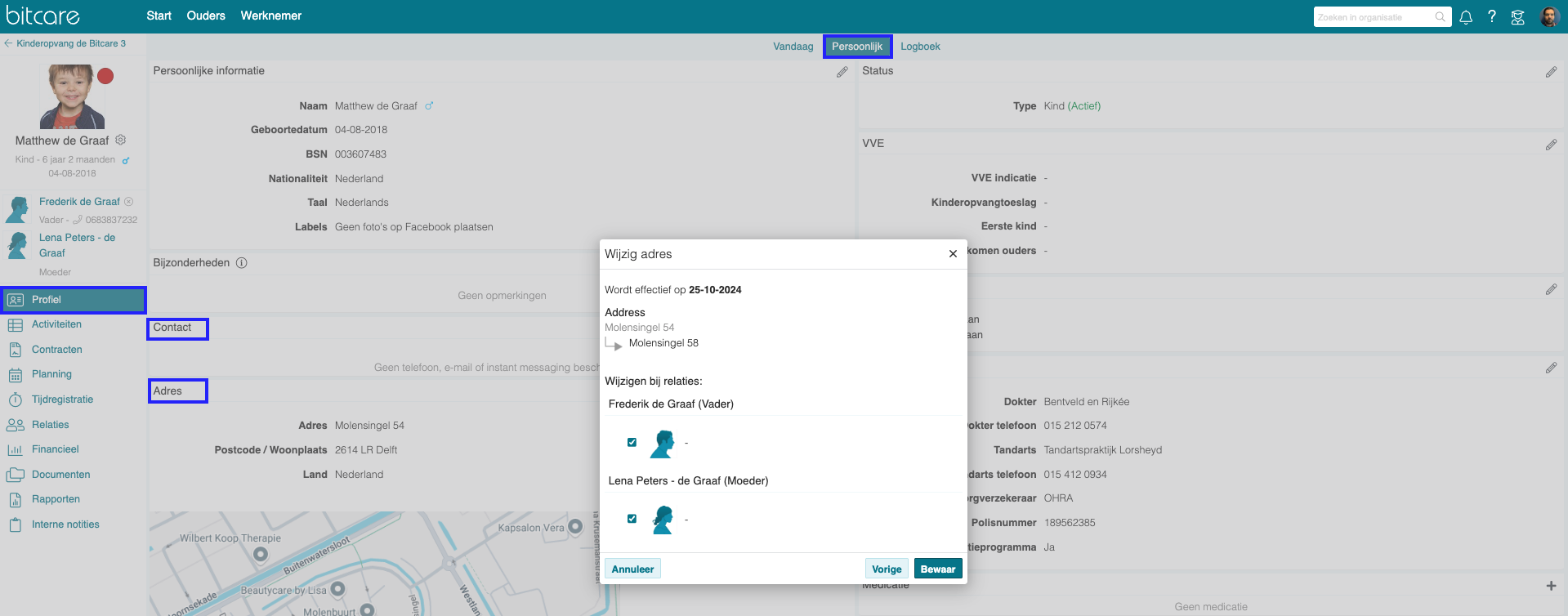Edit the VVE section with the pencil icon
This screenshot has width=1568, height=616.
tap(1551, 145)
